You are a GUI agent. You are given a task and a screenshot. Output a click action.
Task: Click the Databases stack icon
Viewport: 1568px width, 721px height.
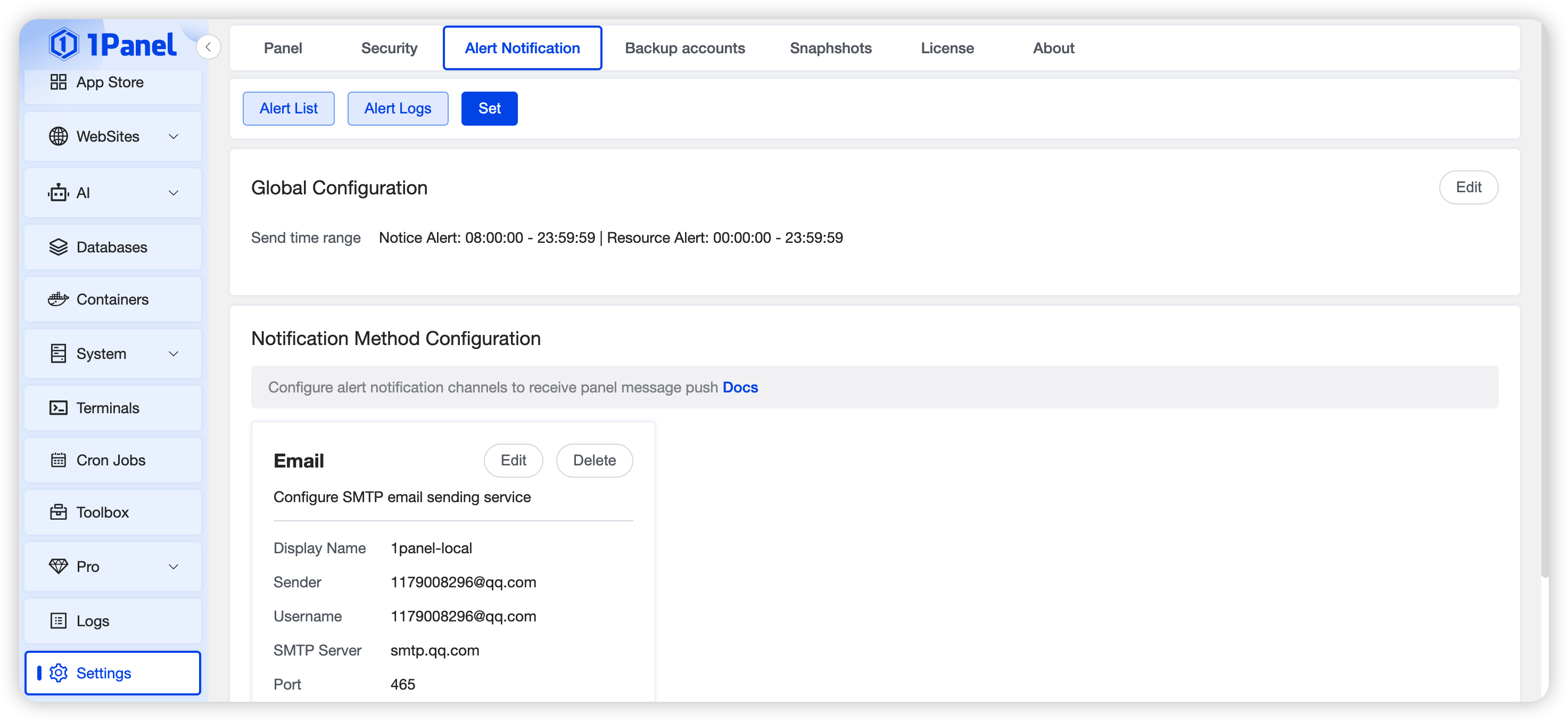[x=59, y=247]
